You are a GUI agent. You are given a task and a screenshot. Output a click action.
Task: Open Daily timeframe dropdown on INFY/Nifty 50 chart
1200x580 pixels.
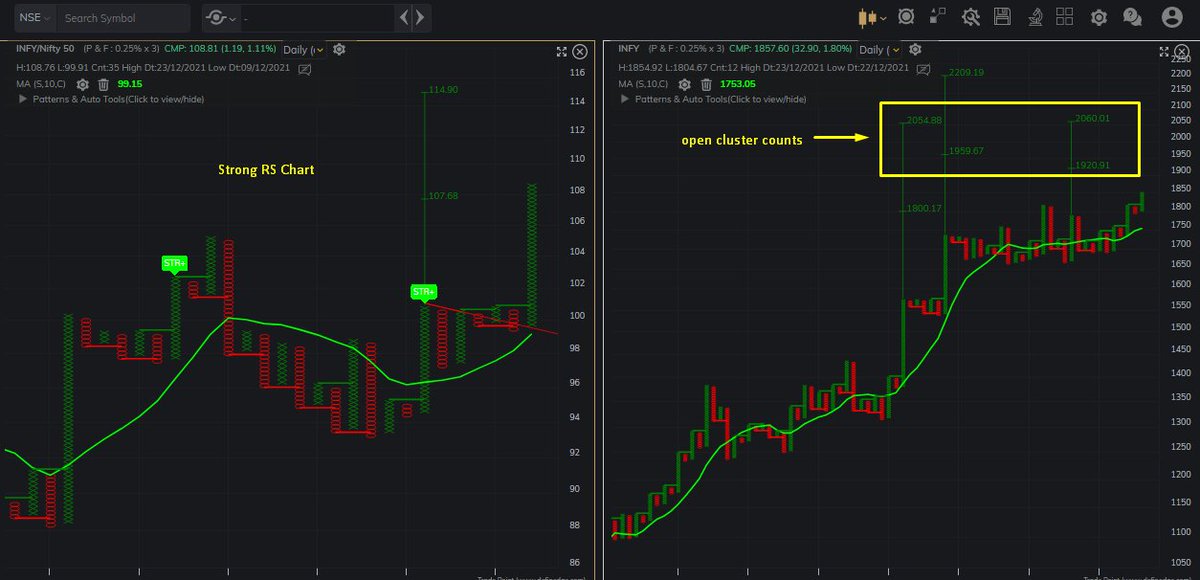pos(303,49)
